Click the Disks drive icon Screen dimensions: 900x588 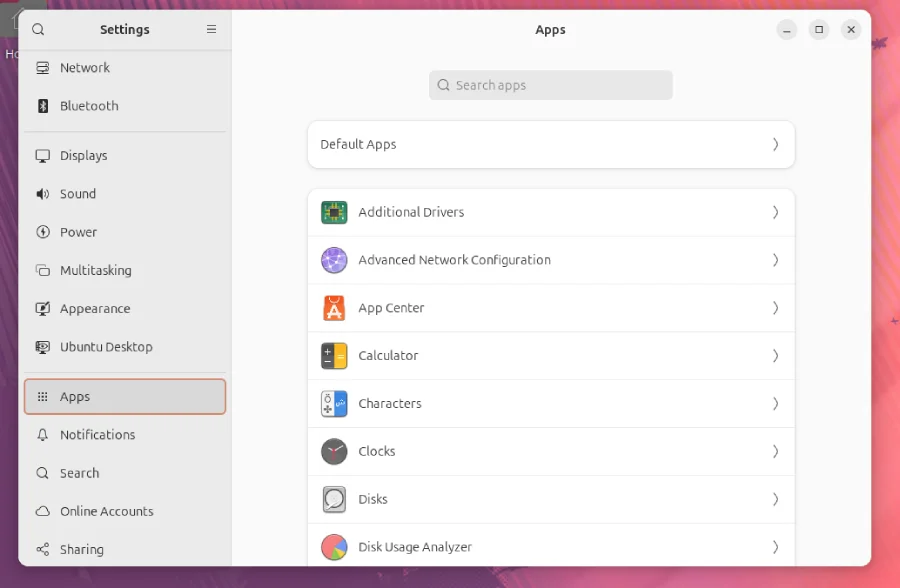[x=333, y=499]
